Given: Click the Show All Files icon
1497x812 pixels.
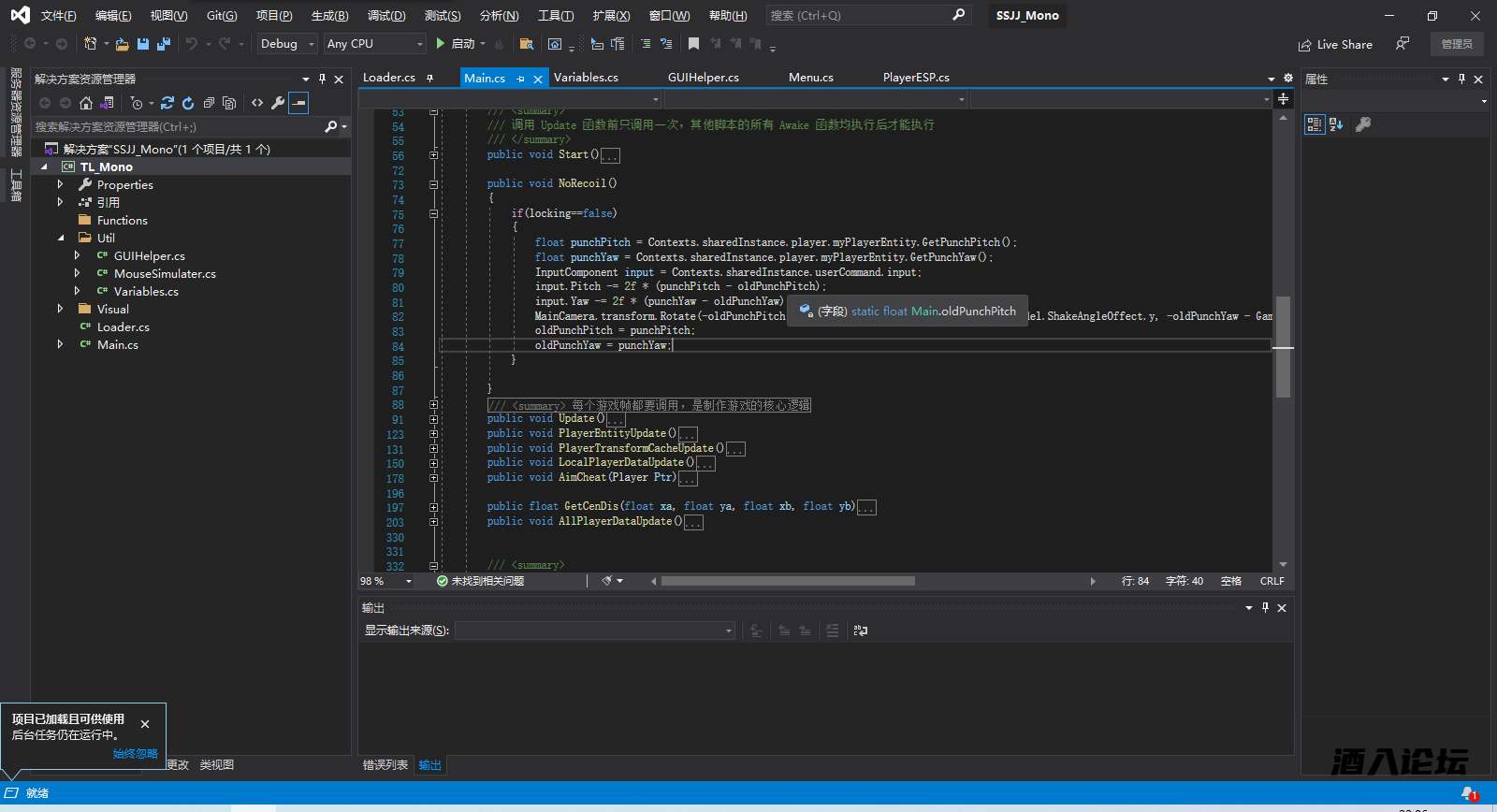Looking at the screenshot, I should coord(229,103).
